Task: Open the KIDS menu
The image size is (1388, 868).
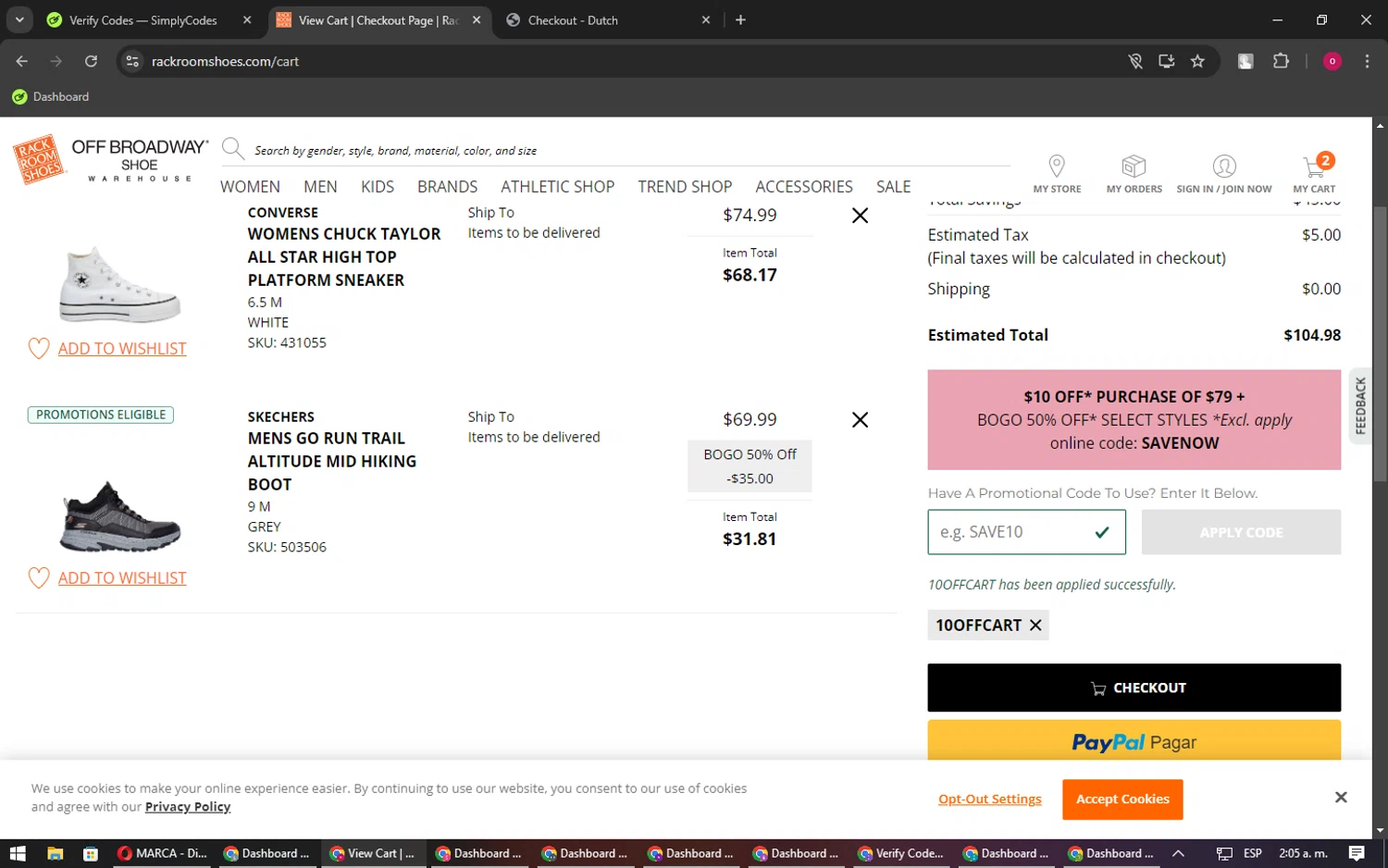Action: 378,187
